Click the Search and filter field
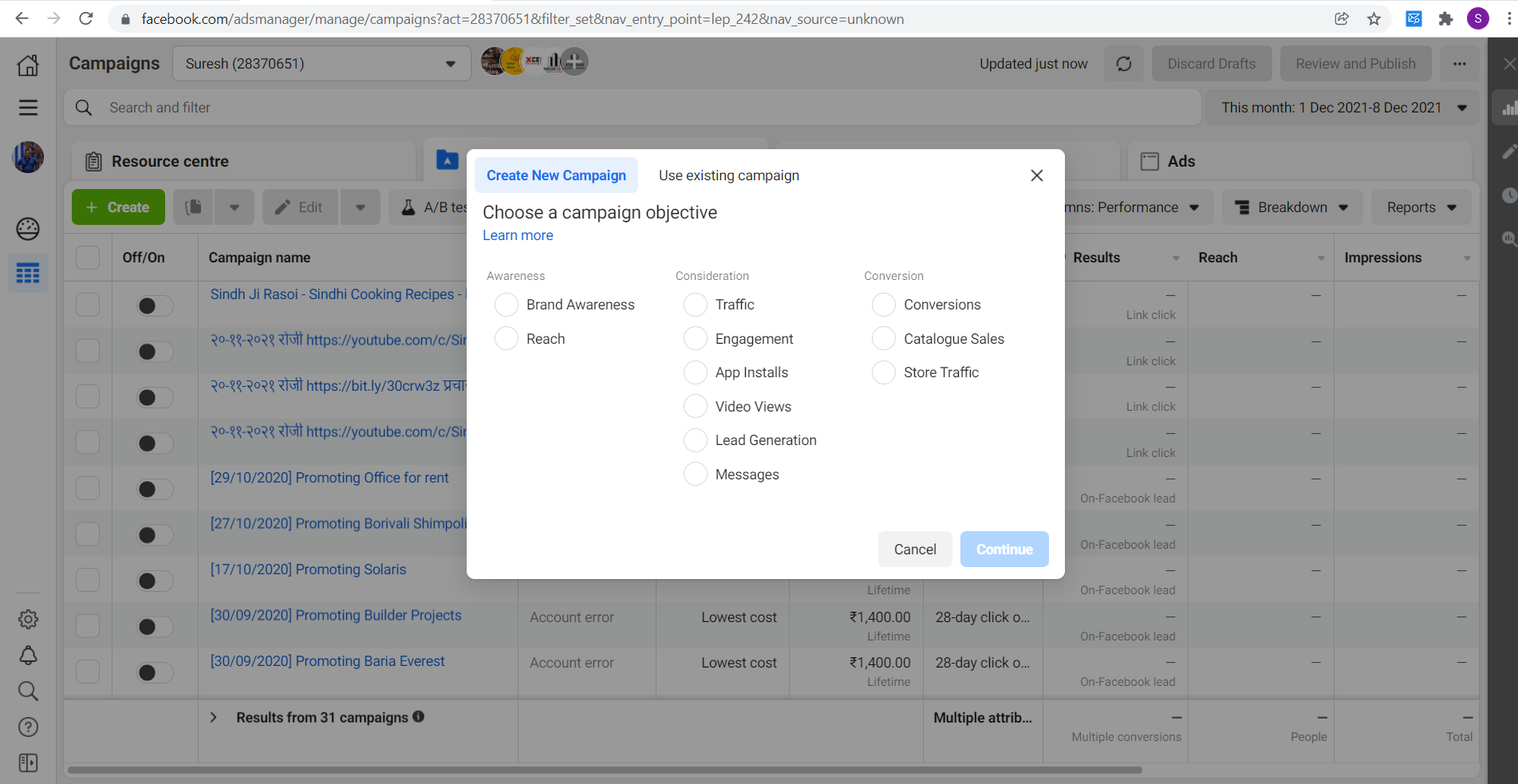 [633, 108]
